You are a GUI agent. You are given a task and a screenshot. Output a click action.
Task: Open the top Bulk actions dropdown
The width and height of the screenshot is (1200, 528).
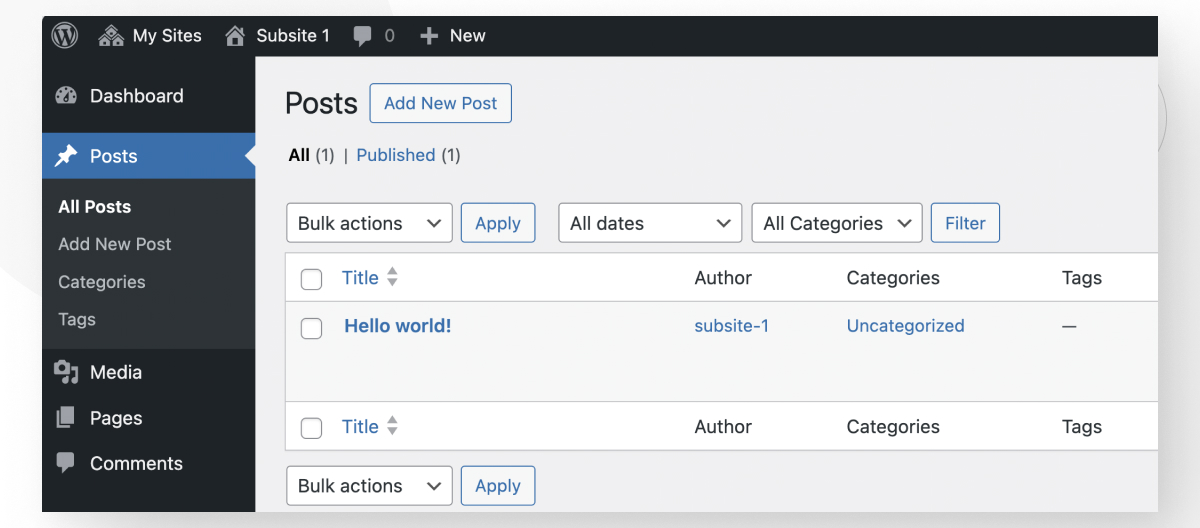369,223
